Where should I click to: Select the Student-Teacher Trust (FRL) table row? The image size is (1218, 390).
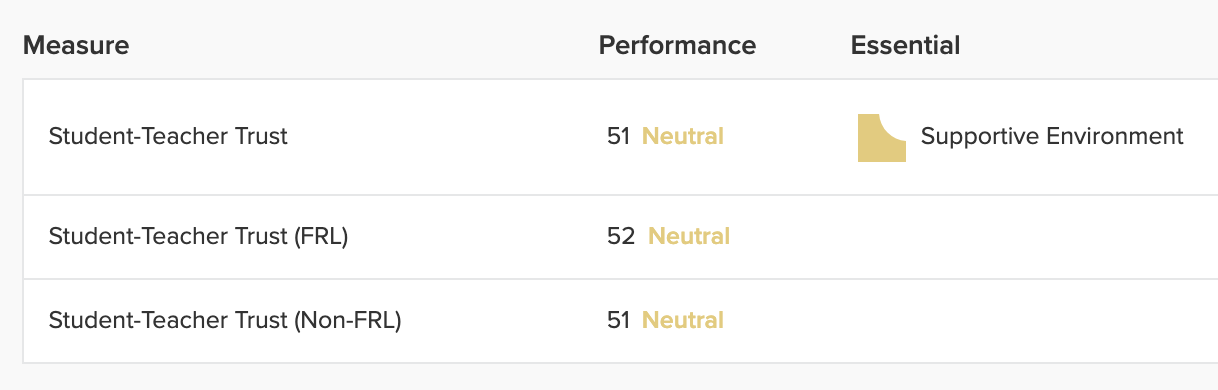pyautogui.click(x=620, y=237)
